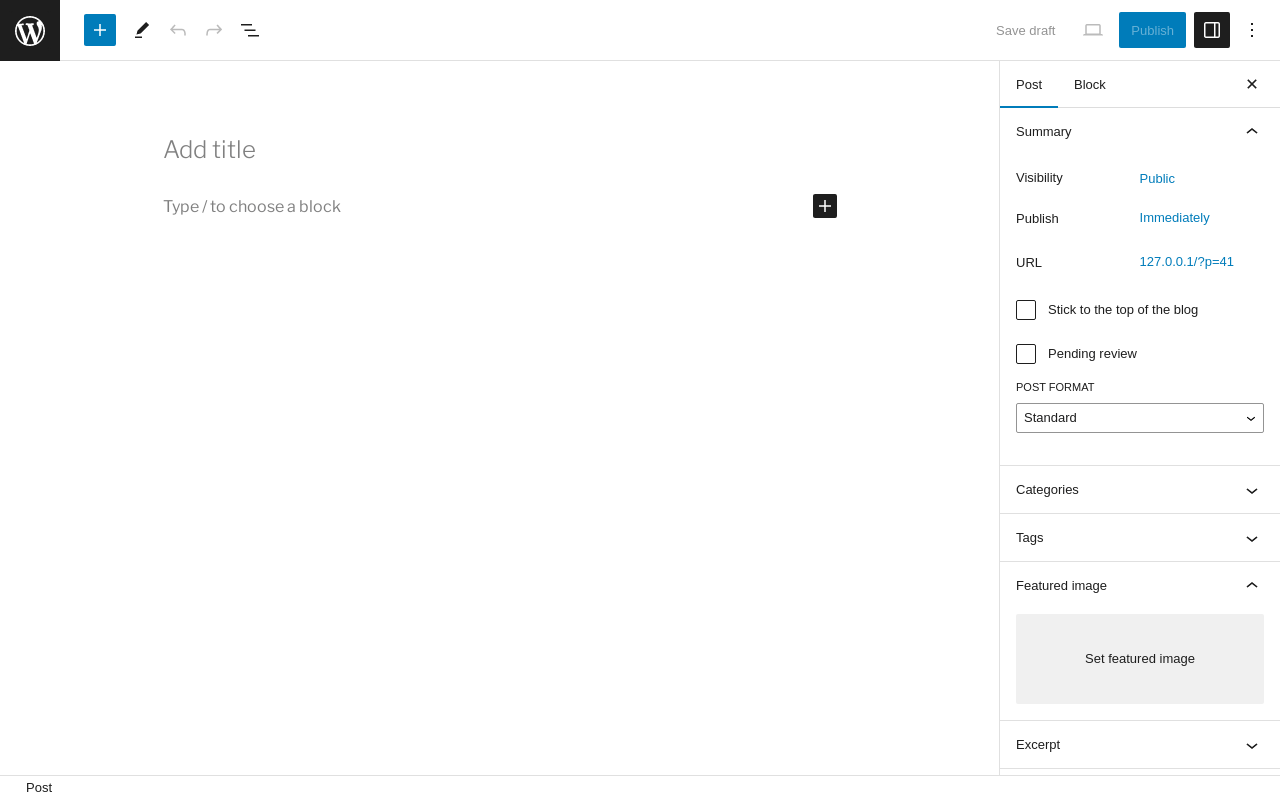Select the Tools pencil icon

tap(142, 30)
